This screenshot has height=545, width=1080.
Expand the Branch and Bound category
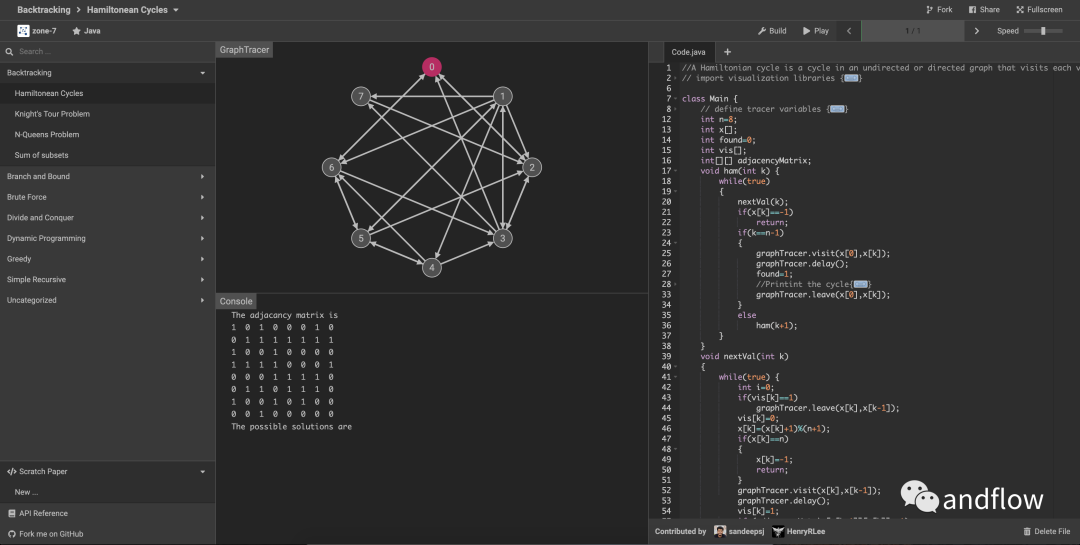(x=107, y=177)
